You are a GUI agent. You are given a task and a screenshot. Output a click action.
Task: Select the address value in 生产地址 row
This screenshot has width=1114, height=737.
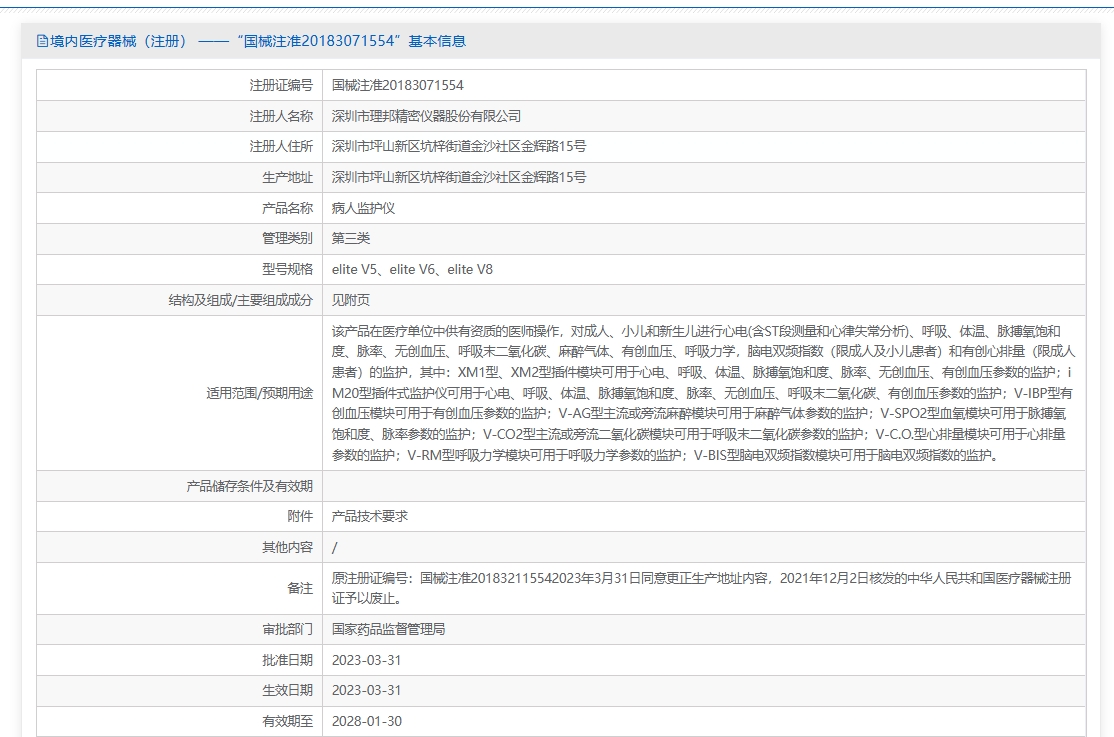[x=459, y=178]
